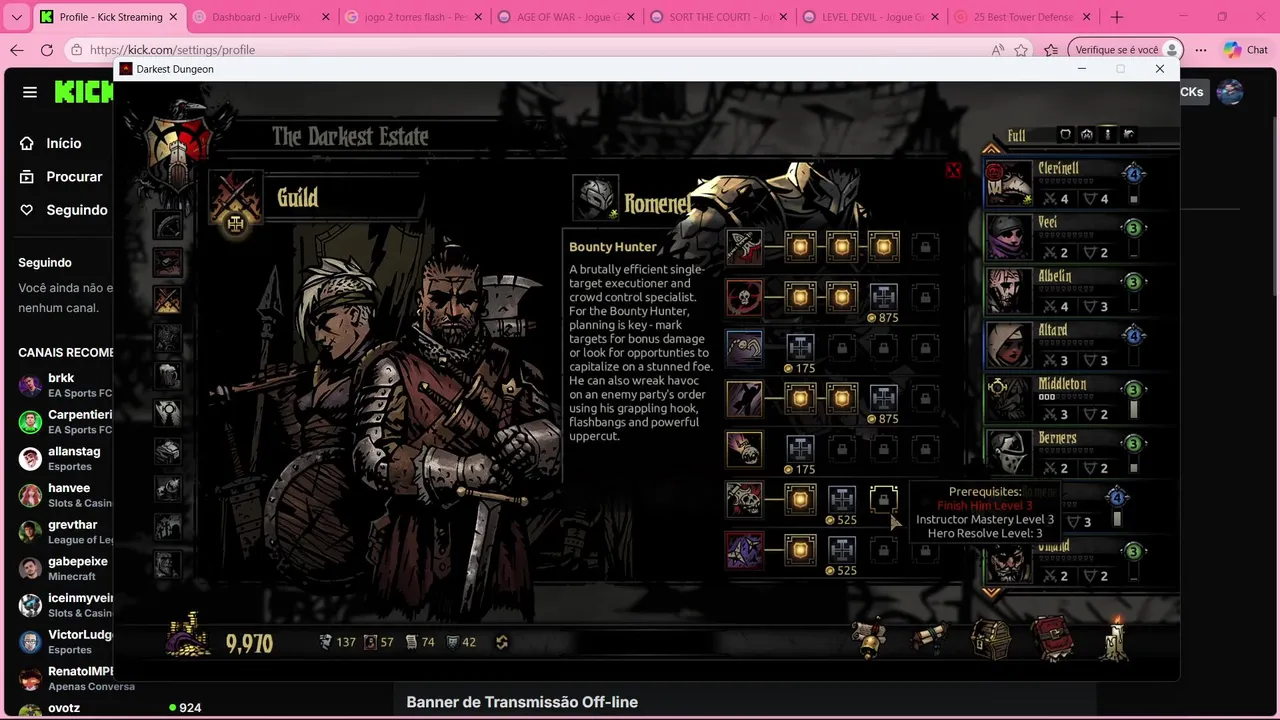Toggle the shield sort filter above the roster

click(1065, 134)
